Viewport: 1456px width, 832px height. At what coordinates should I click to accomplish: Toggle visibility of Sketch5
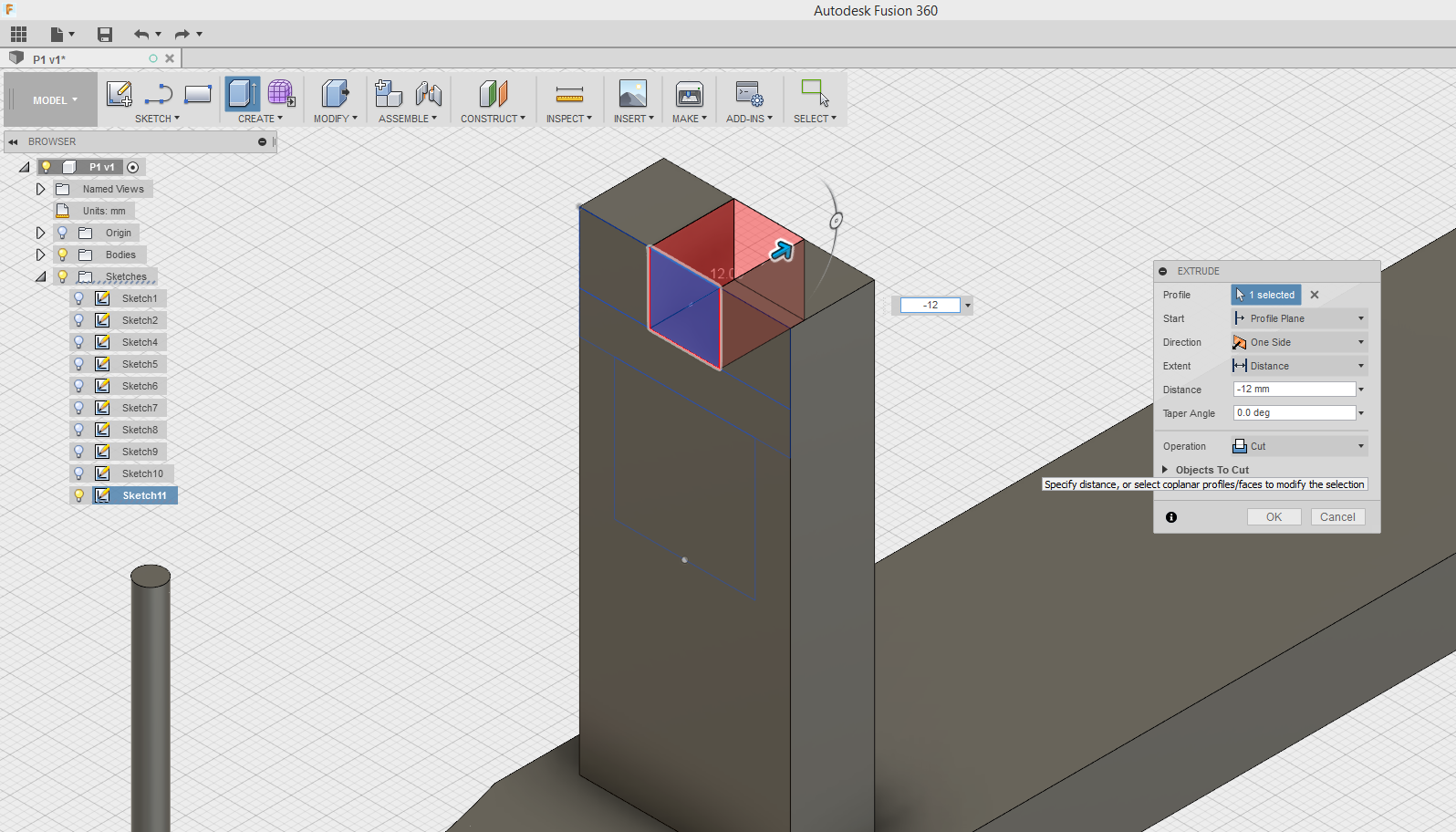[x=79, y=364]
